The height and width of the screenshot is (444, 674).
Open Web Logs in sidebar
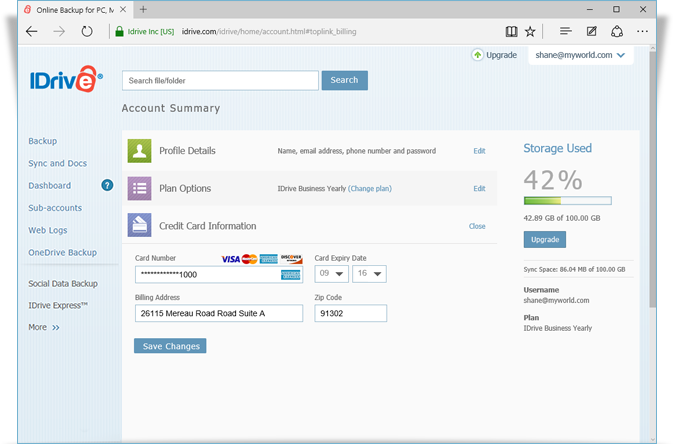point(48,230)
